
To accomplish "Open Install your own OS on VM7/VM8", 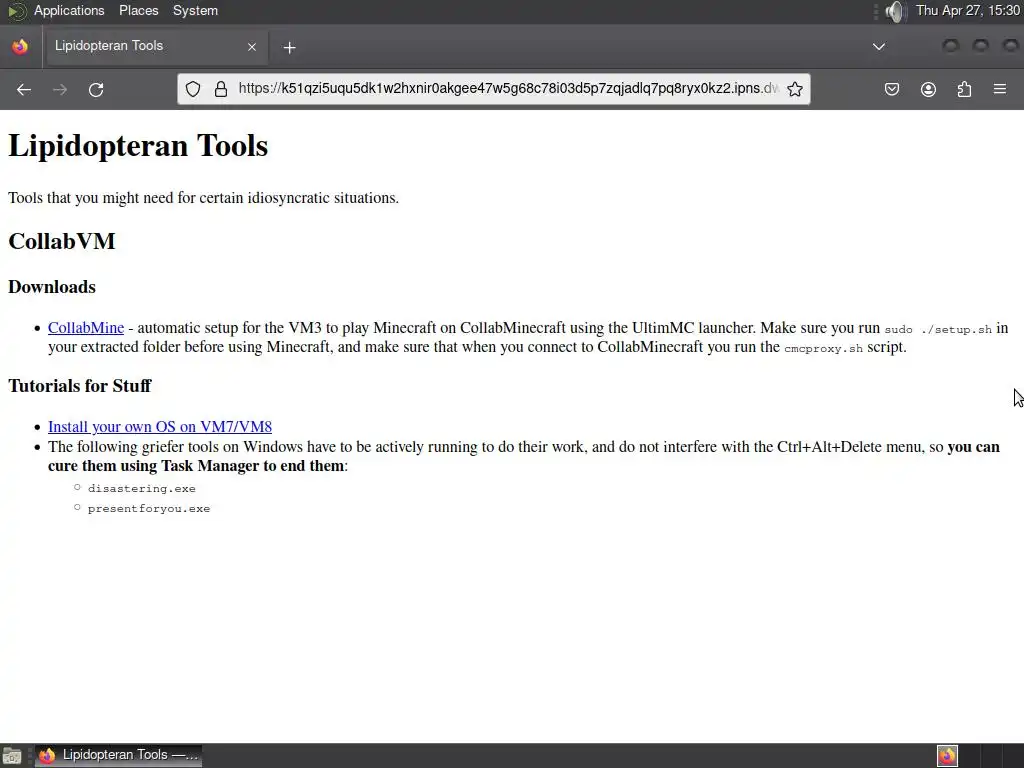I will (x=159, y=426).
